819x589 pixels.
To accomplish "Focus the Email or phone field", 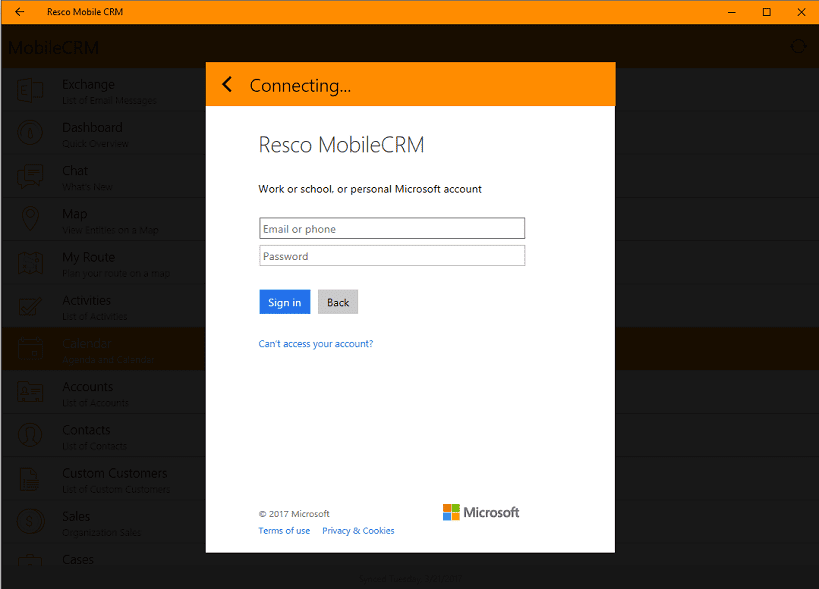I will 392,228.
